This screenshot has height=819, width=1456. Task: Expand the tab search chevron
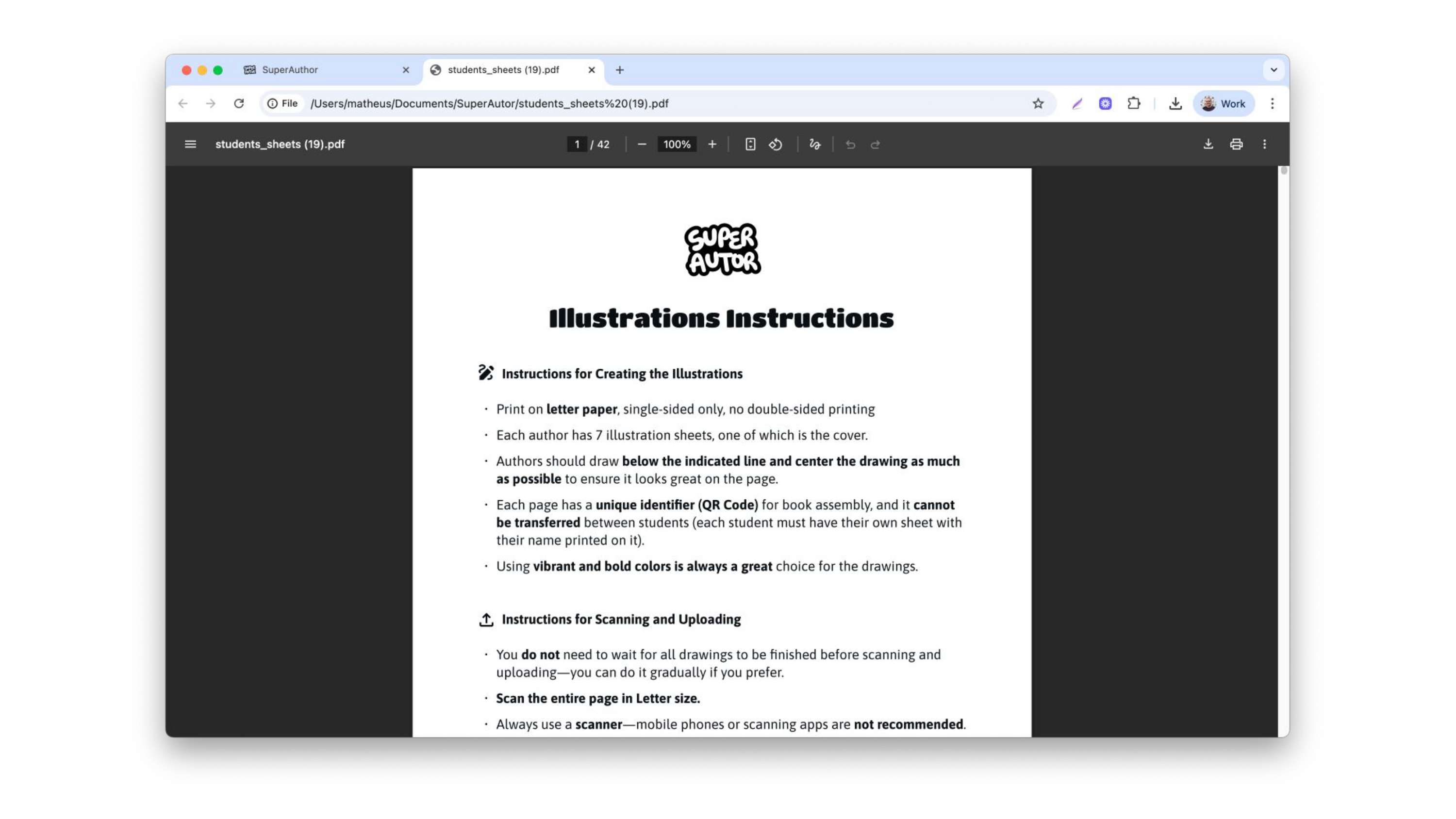1274,70
